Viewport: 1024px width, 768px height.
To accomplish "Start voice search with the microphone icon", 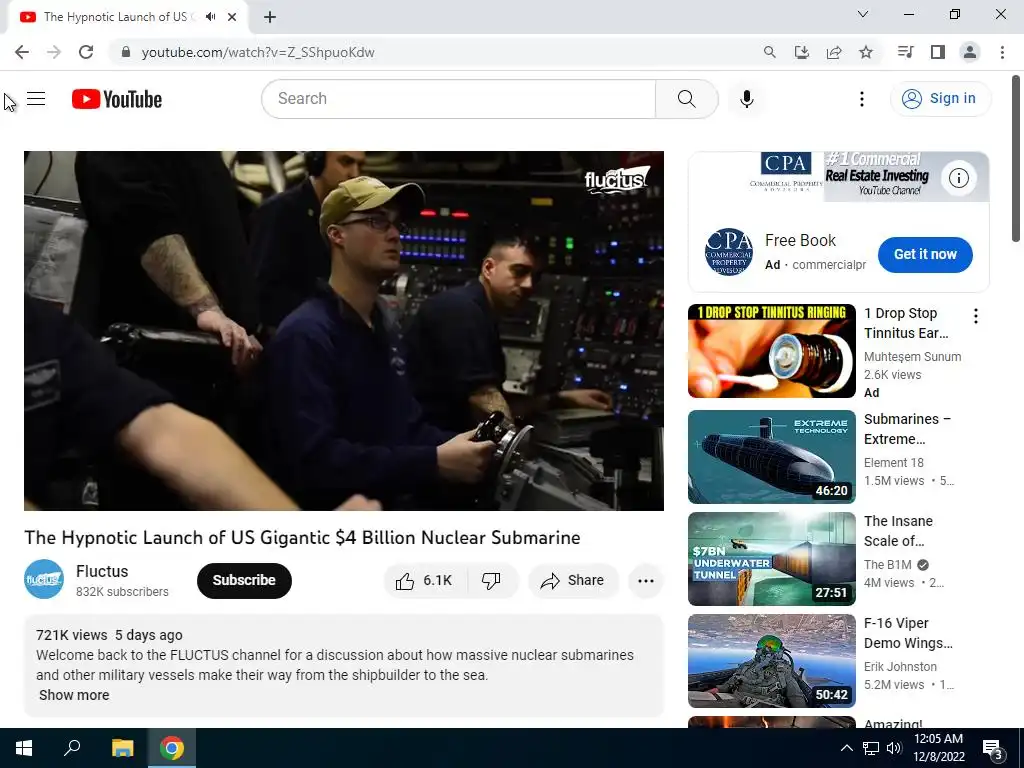I will 746,99.
